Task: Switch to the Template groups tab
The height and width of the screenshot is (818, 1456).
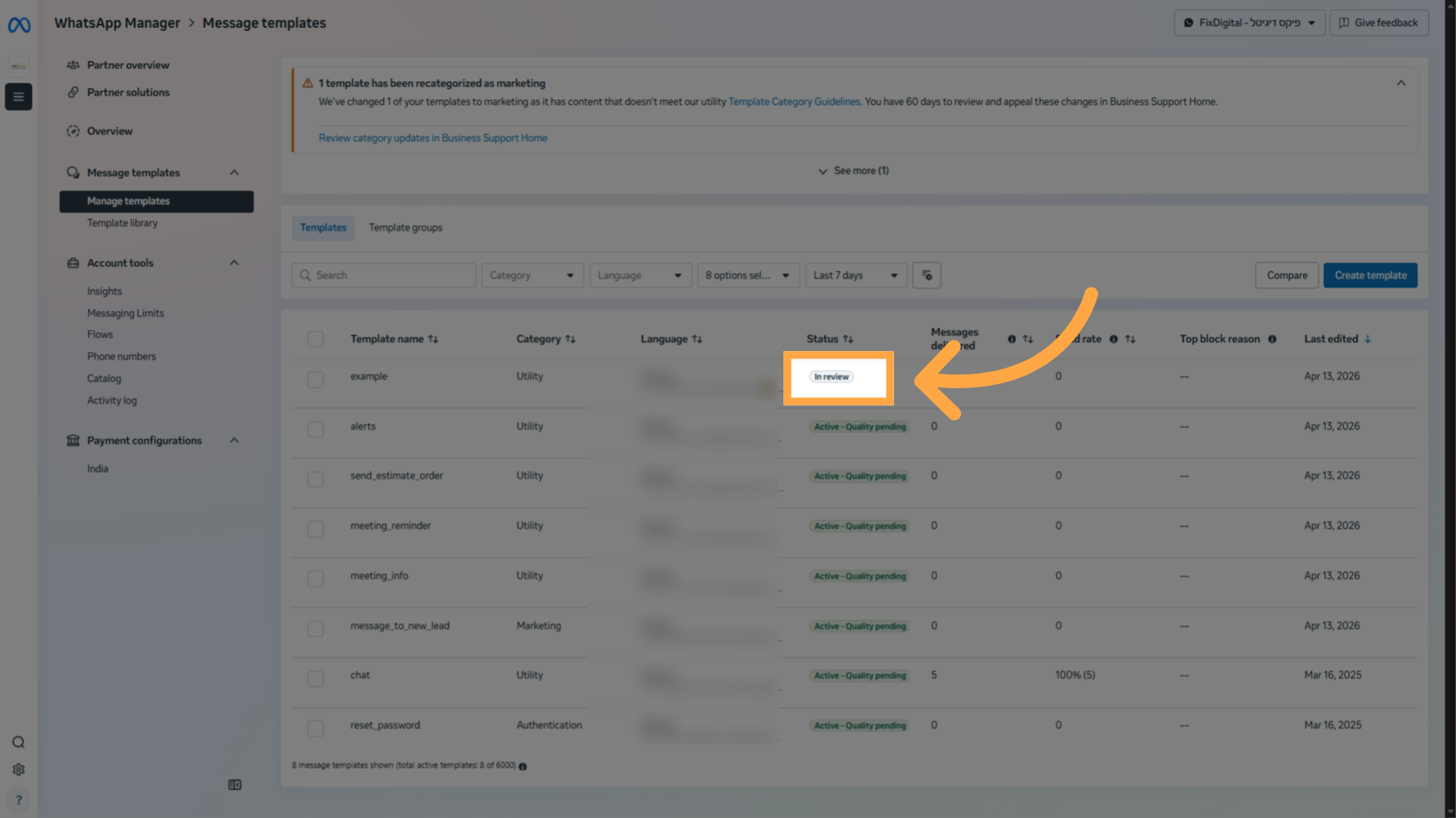Action: pyautogui.click(x=406, y=227)
